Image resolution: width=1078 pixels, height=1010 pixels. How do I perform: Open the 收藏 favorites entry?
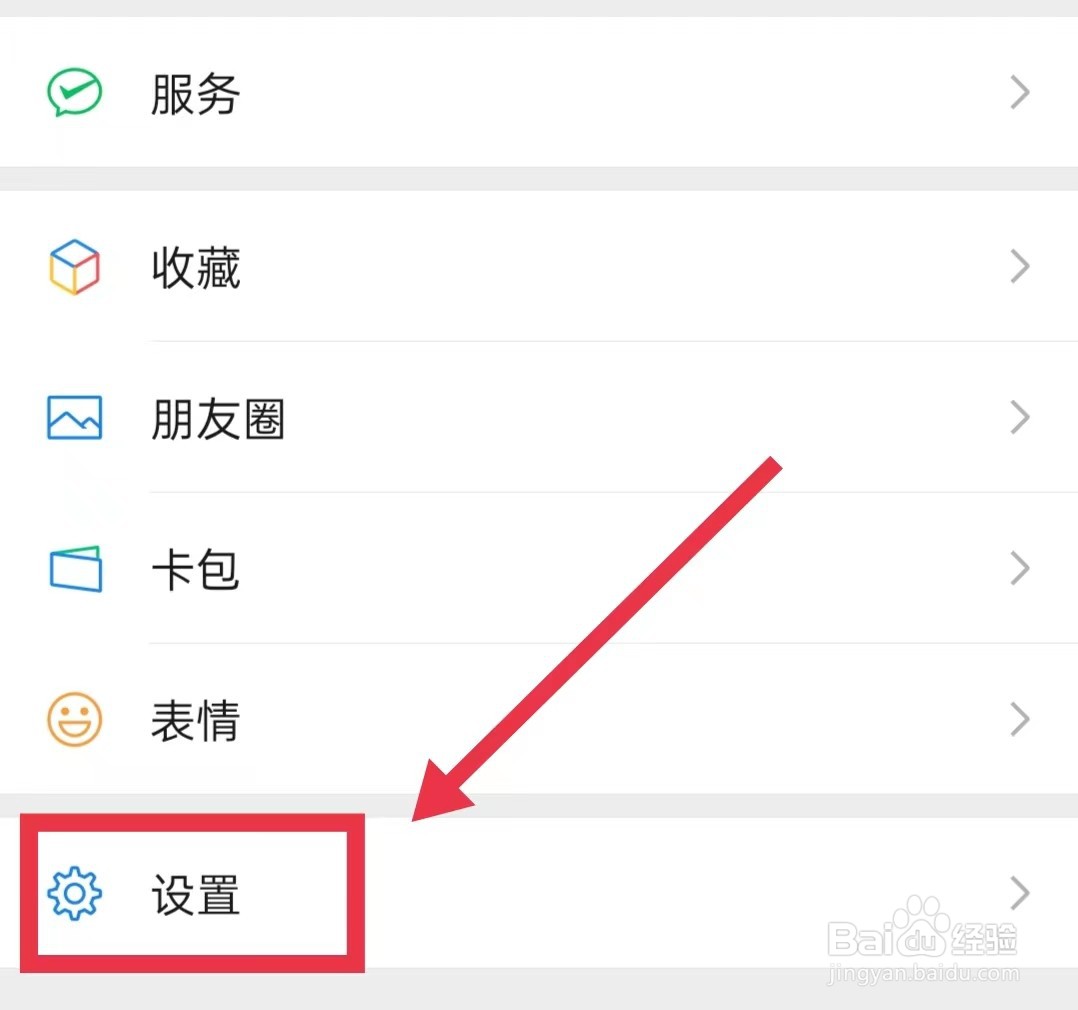point(539,267)
